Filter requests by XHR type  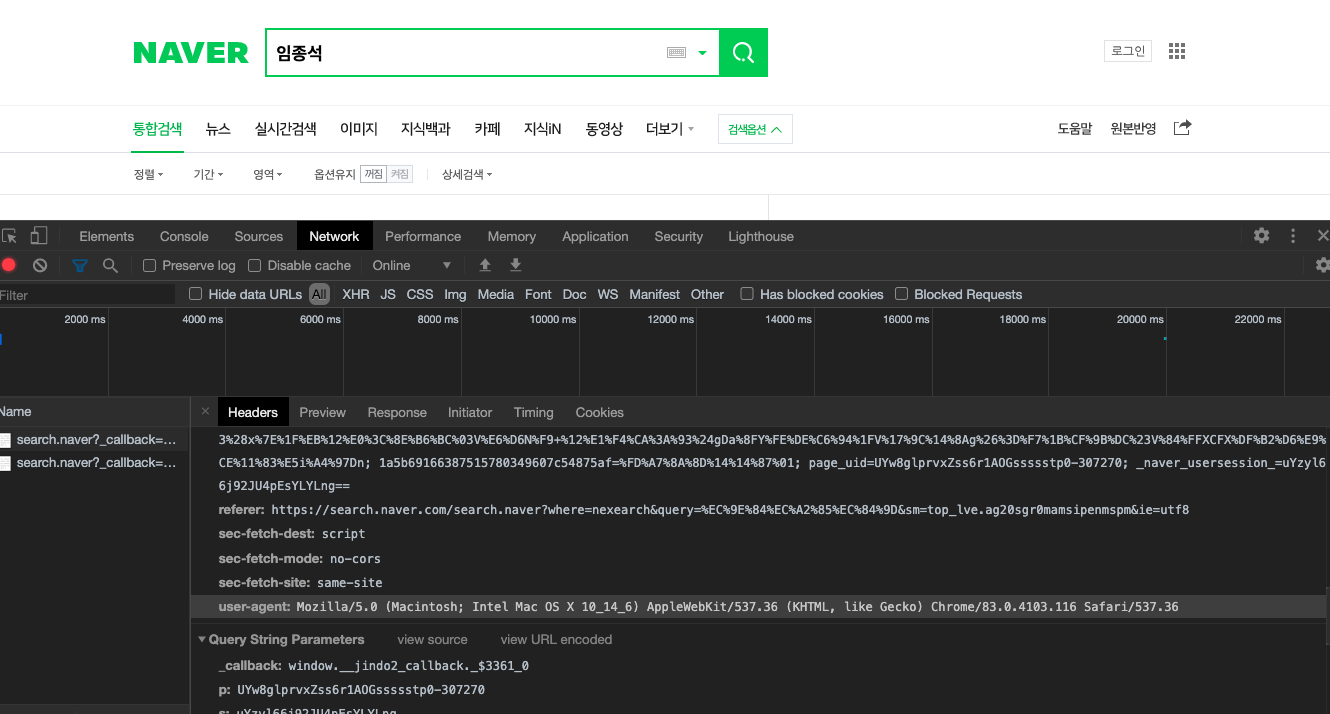tap(355, 294)
